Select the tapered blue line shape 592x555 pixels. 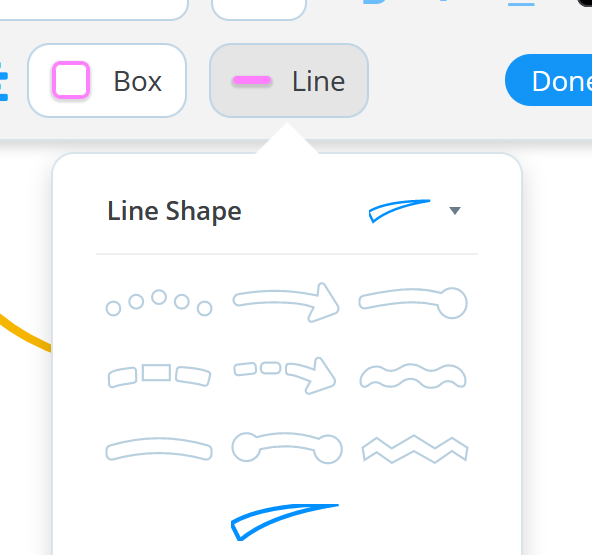pos(285,522)
